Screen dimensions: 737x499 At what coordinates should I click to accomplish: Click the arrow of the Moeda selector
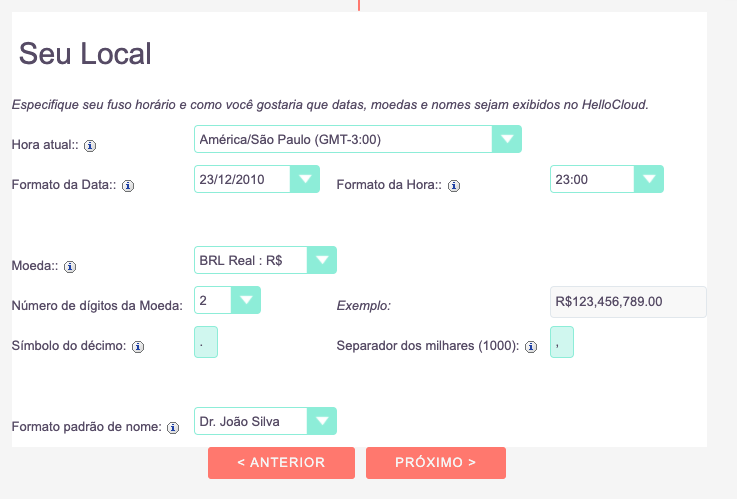322,260
